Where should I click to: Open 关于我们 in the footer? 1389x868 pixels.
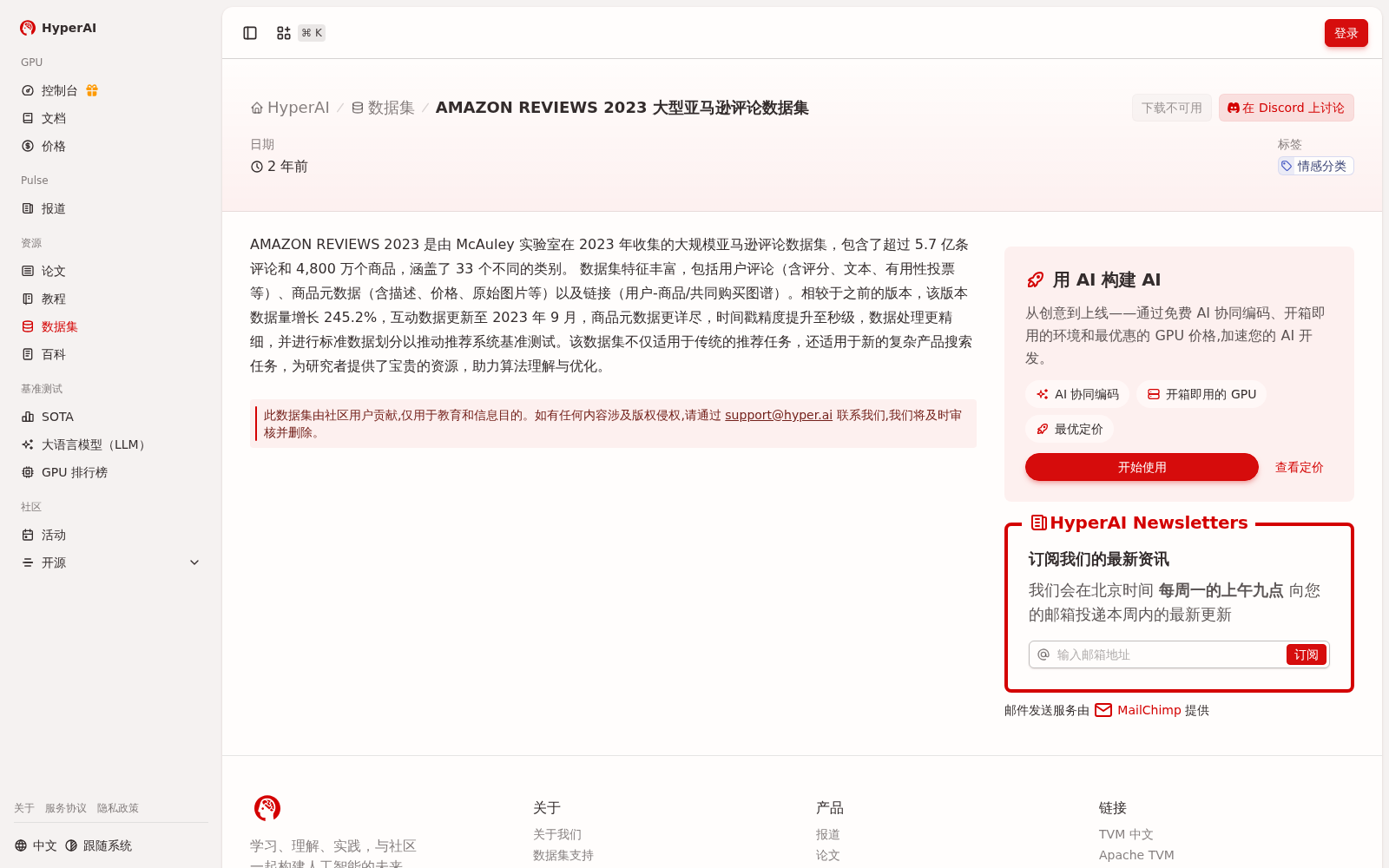tap(557, 834)
